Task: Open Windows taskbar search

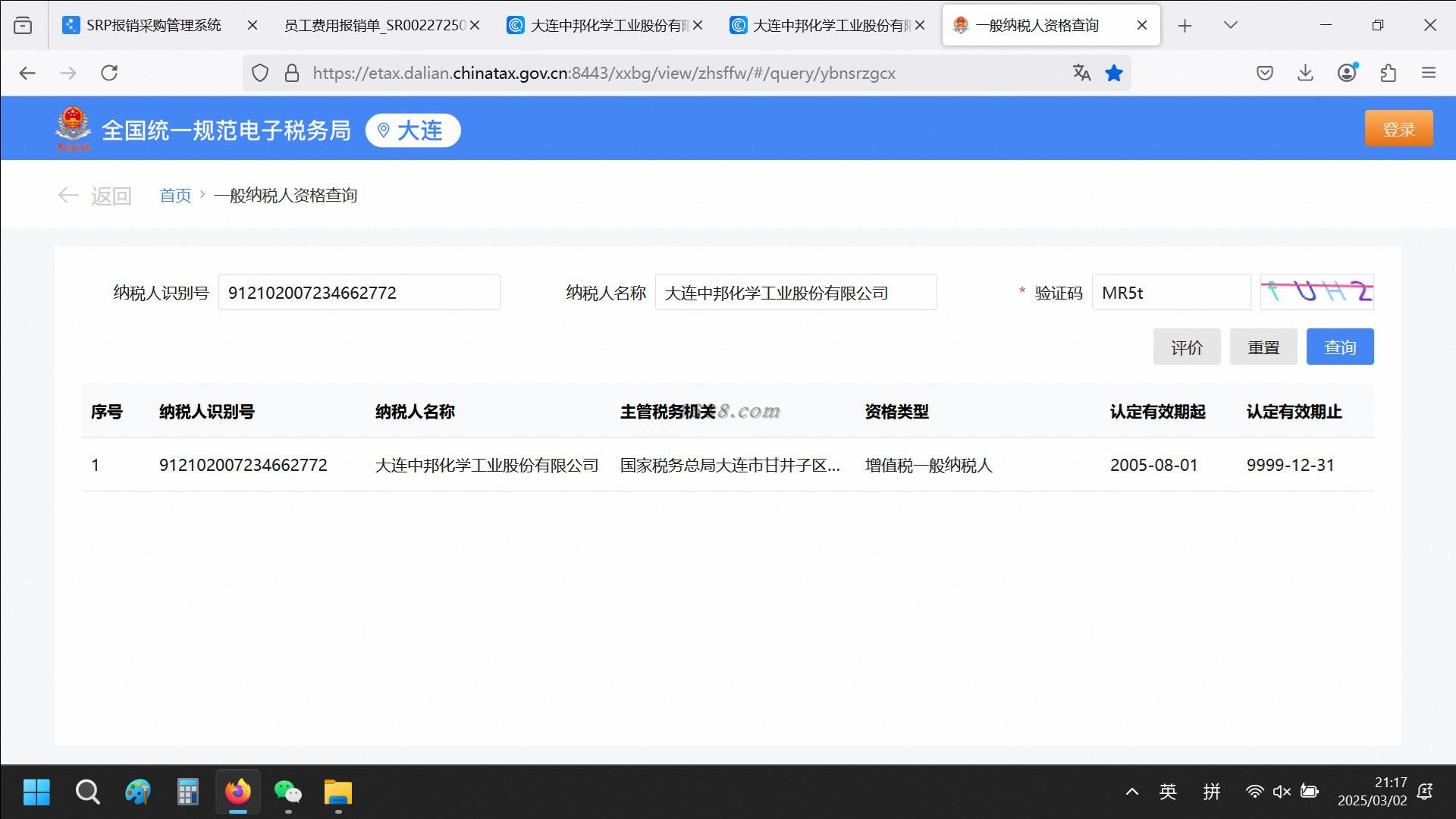Action: point(87,792)
